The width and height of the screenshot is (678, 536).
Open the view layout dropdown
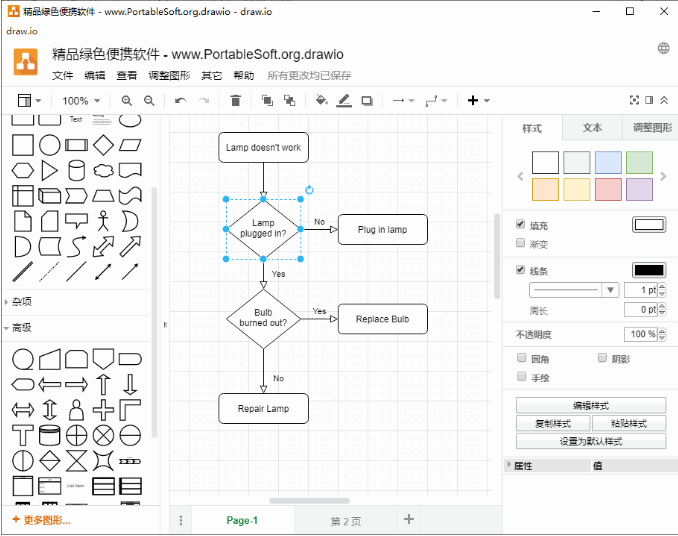[29, 101]
